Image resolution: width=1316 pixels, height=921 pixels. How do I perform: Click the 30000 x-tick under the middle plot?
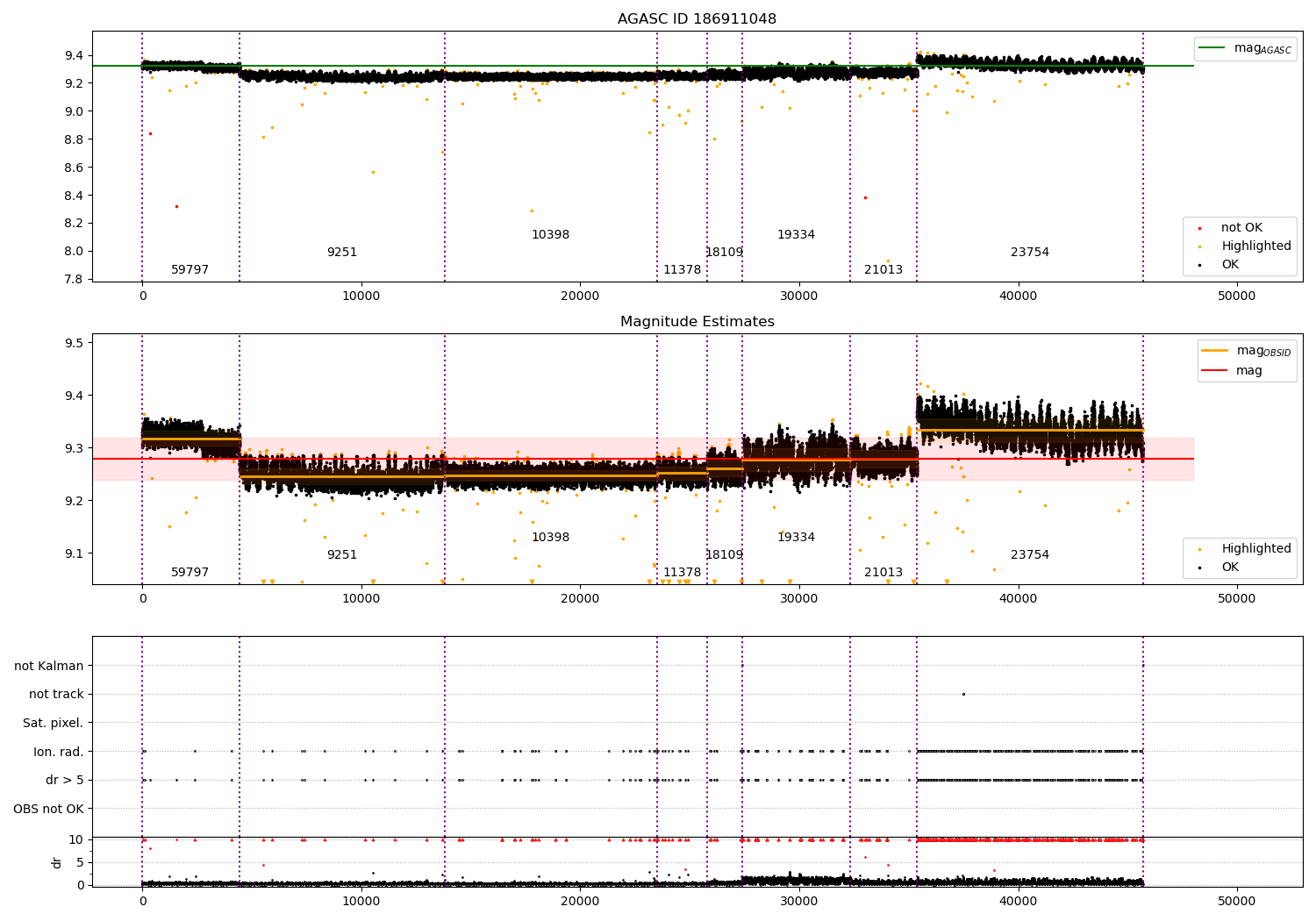pos(799,598)
